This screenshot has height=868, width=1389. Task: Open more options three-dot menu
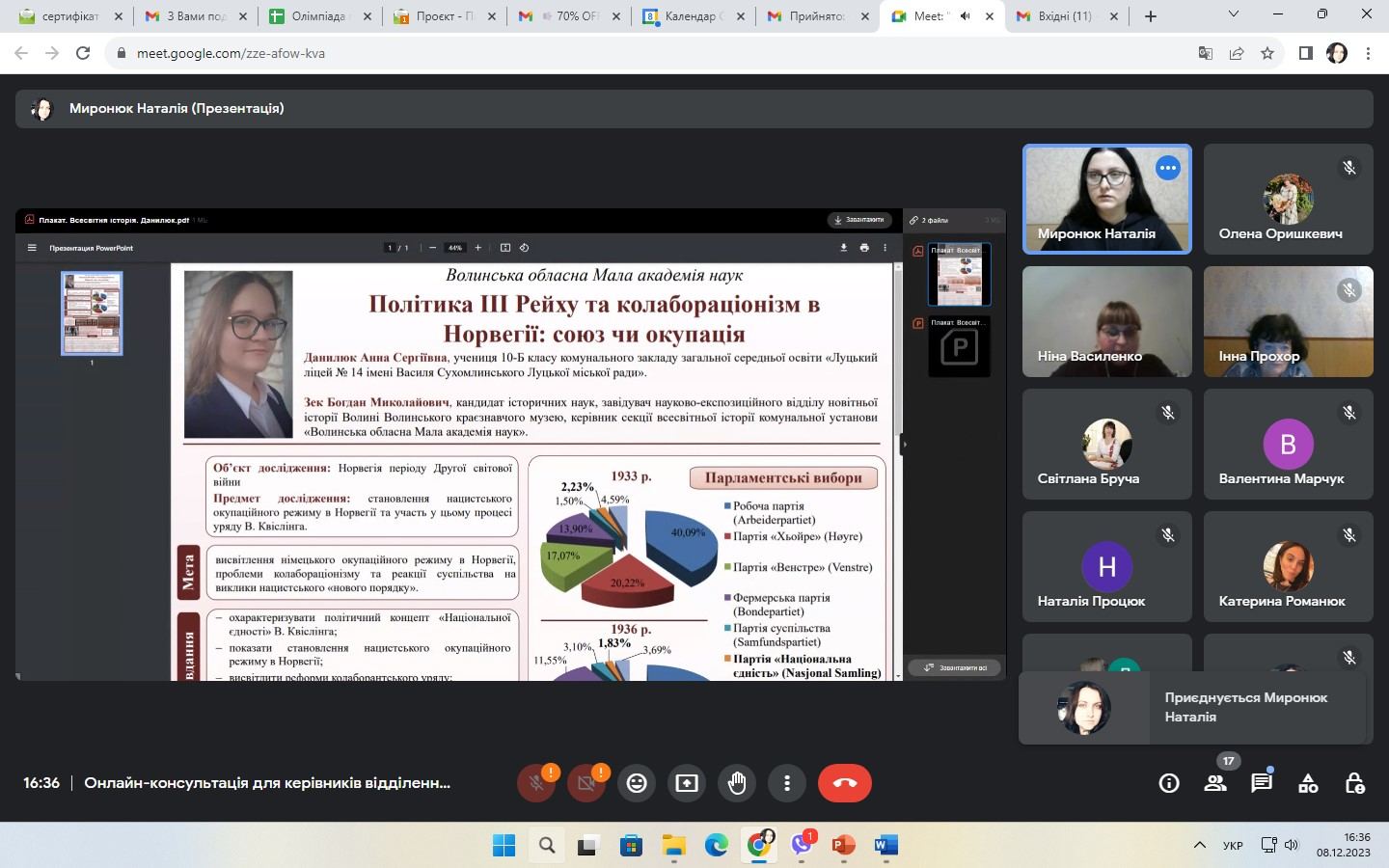tap(787, 783)
